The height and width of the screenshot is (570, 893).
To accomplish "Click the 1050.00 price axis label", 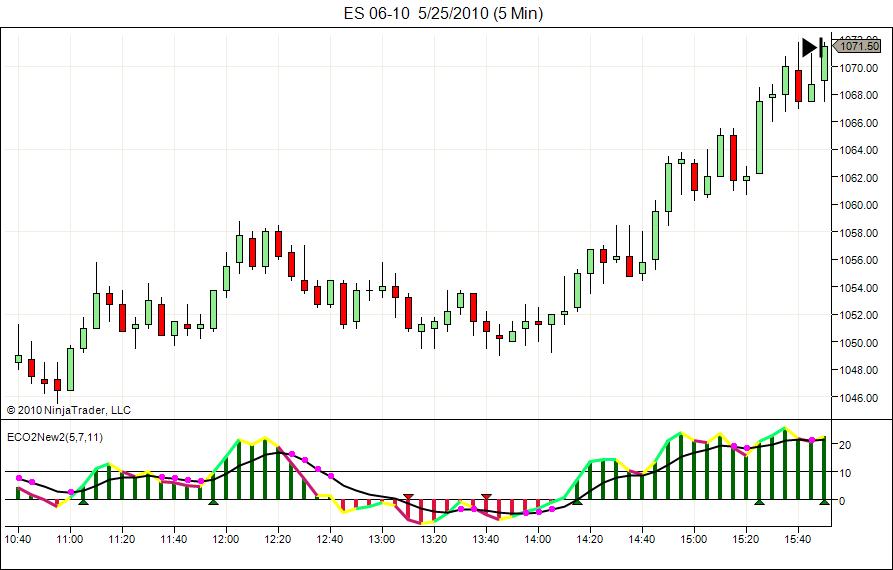I will (859, 342).
